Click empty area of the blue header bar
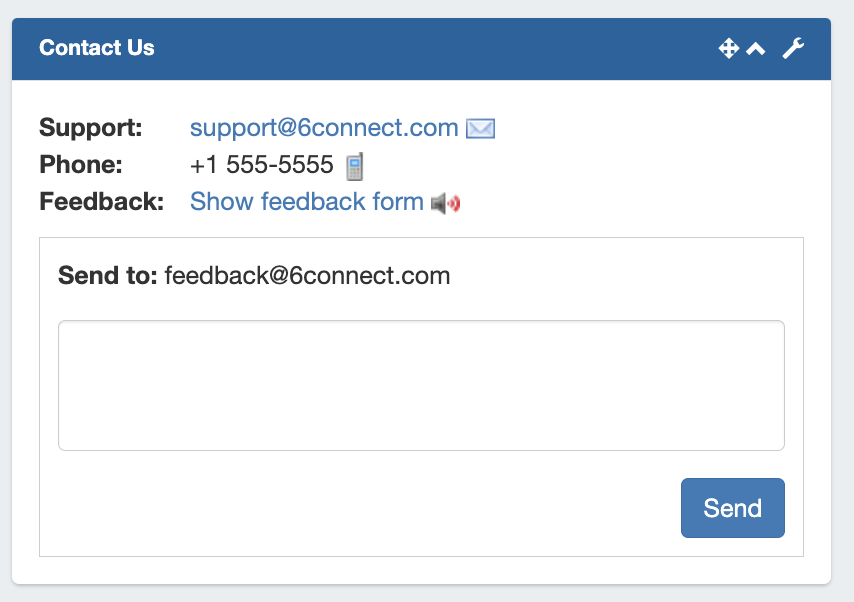 (x=430, y=48)
